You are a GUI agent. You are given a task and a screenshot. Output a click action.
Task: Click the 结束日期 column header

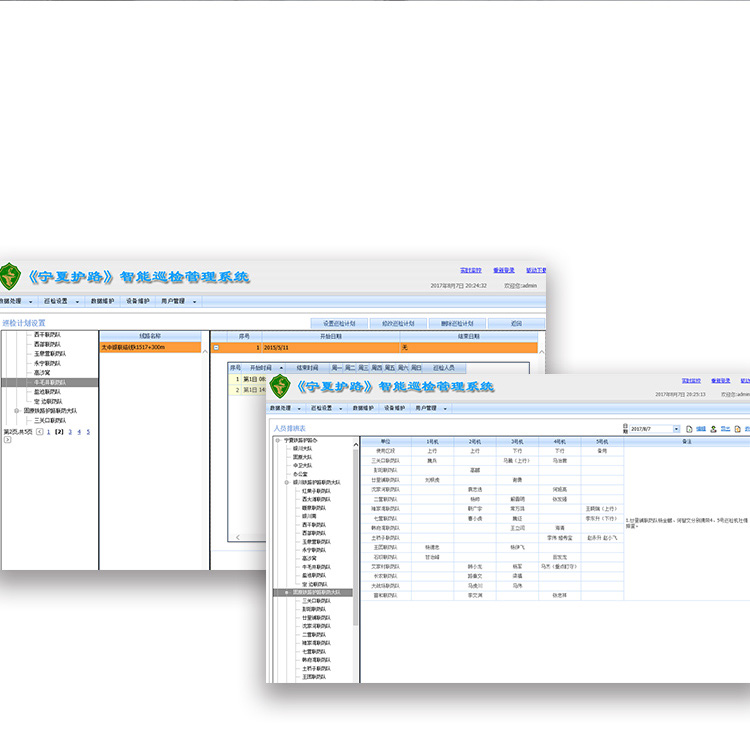coord(468,337)
